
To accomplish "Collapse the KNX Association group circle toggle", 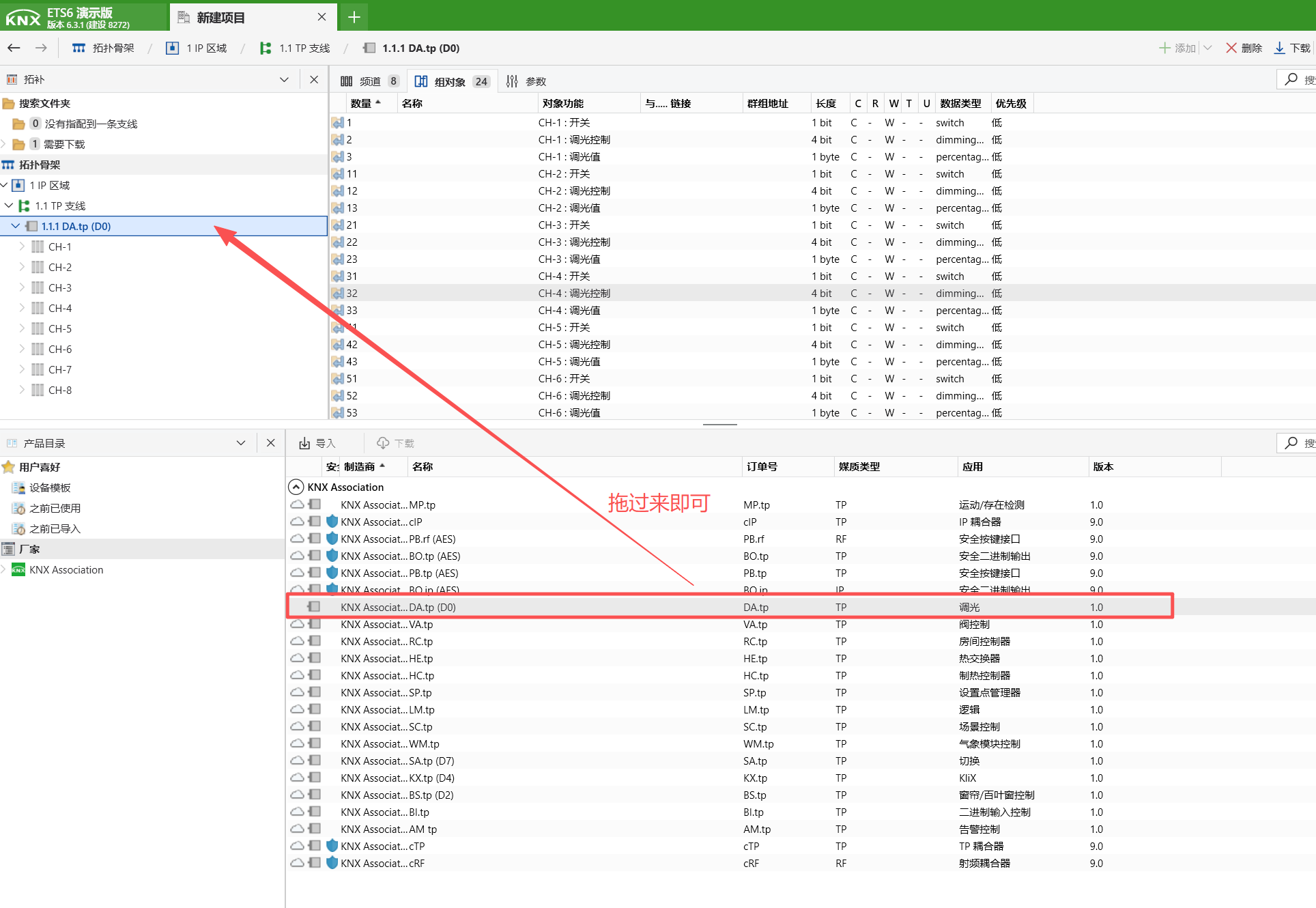I will pyautogui.click(x=296, y=487).
